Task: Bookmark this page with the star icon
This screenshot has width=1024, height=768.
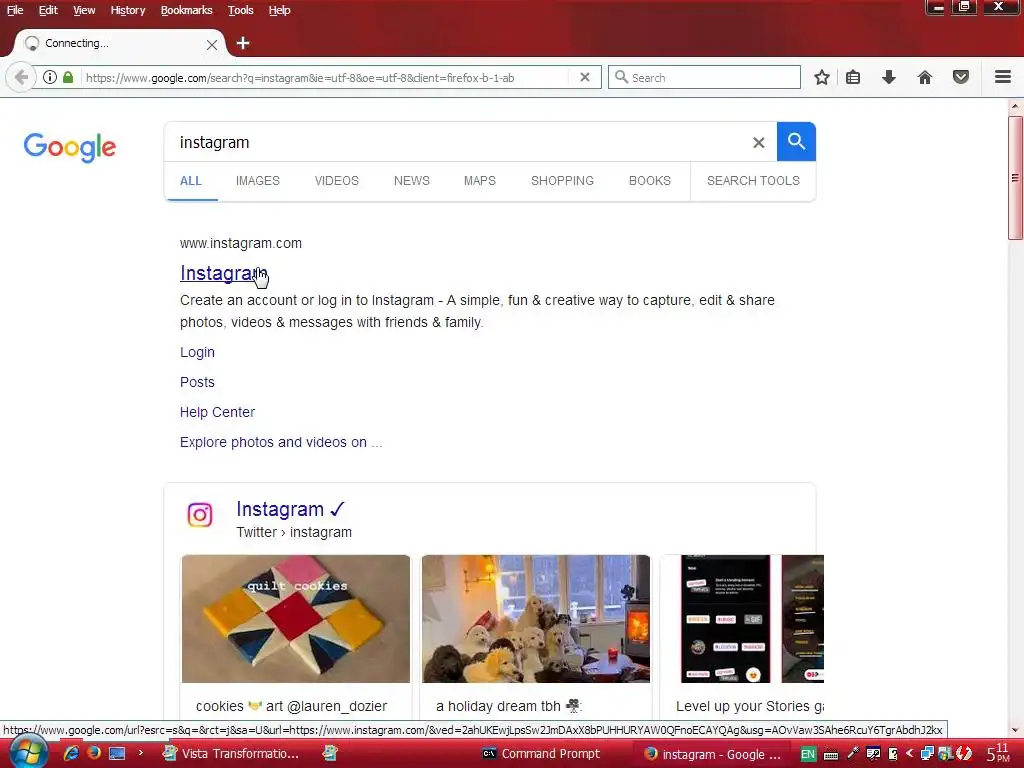Action: (x=822, y=77)
